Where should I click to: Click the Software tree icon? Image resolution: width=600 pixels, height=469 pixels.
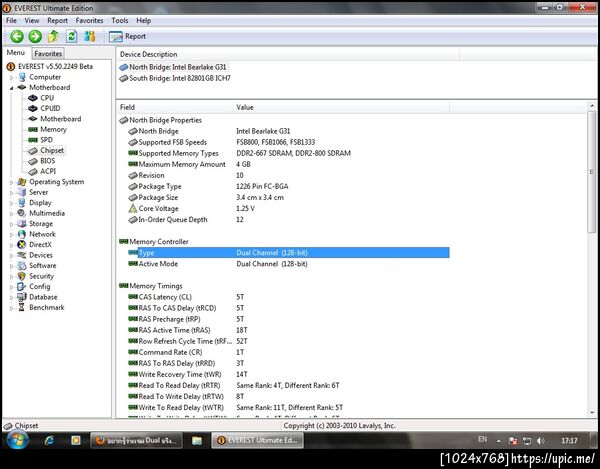coord(22,265)
